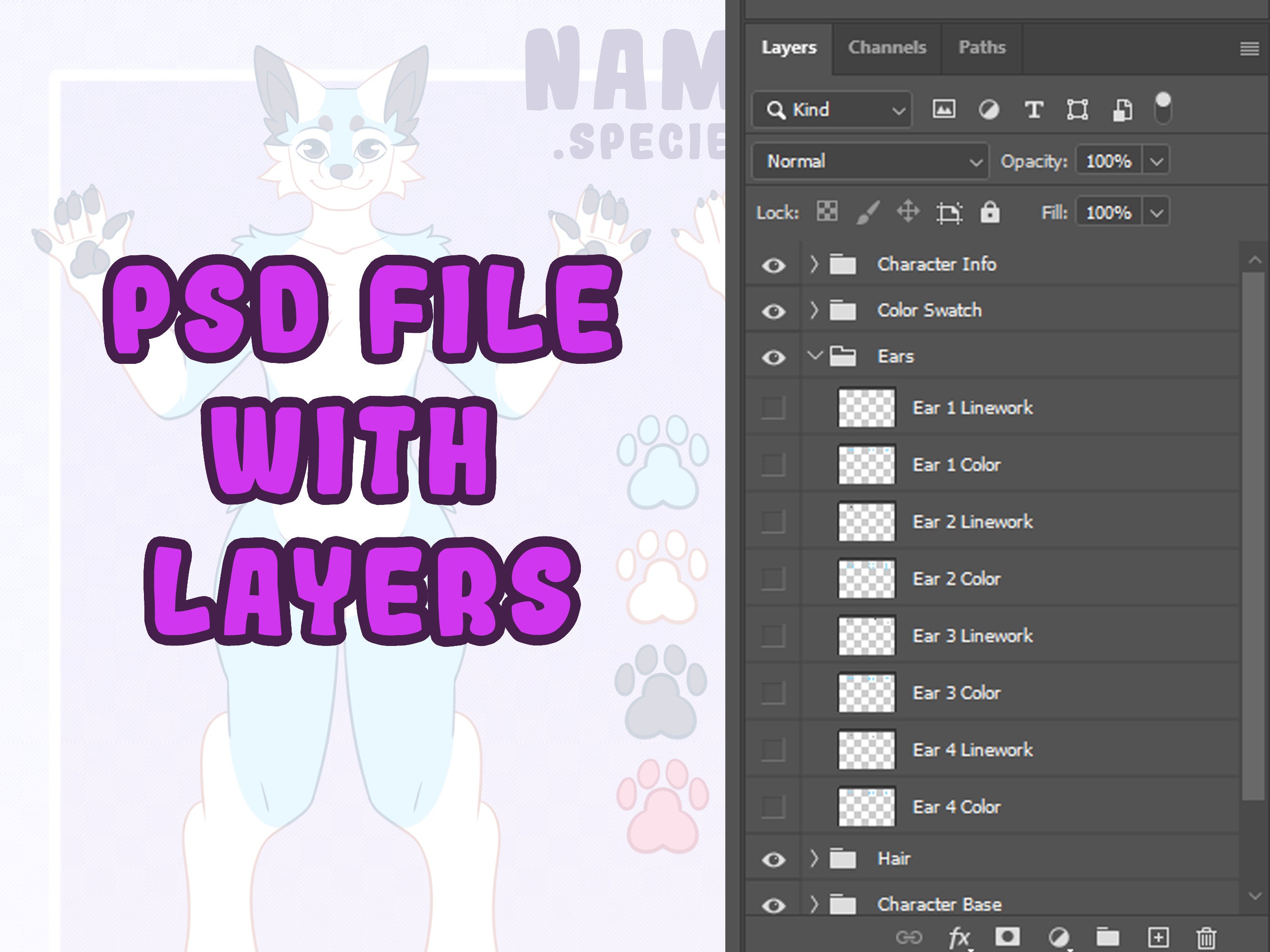Image resolution: width=1270 pixels, height=952 pixels.
Task: Hide the Hair group
Action: pos(773,859)
